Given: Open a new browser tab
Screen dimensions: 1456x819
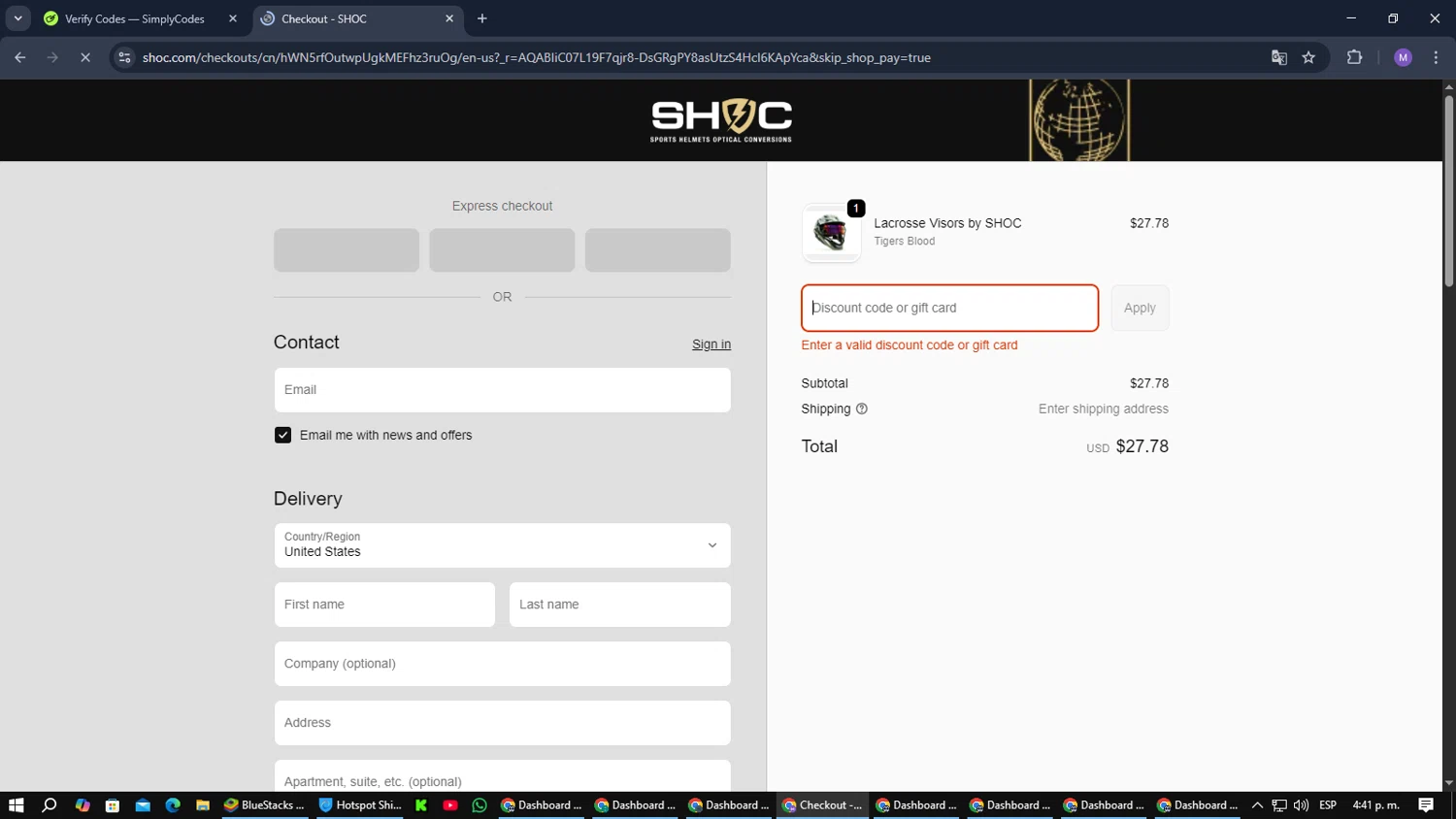Looking at the screenshot, I should [x=482, y=18].
